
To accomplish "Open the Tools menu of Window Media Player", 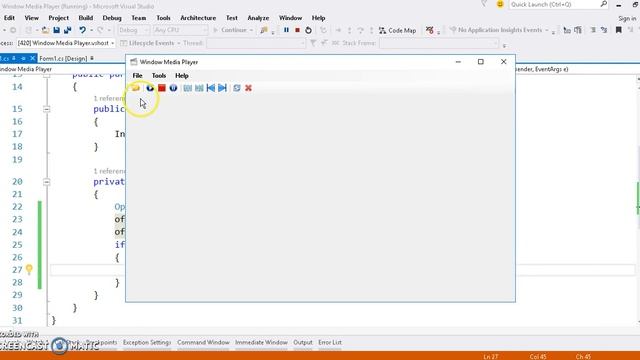I will click(x=159, y=76).
